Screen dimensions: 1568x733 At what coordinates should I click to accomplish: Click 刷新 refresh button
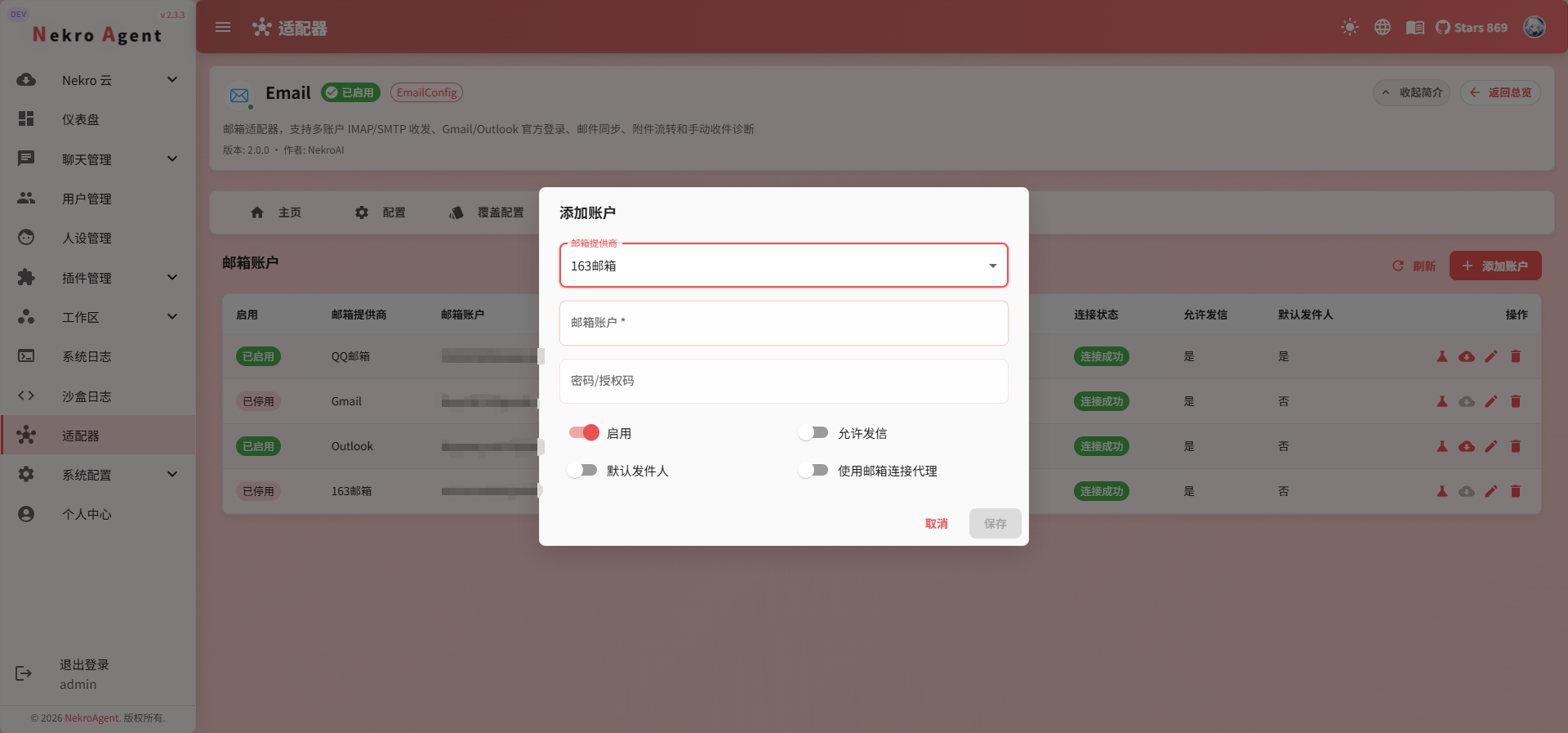coord(1414,266)
